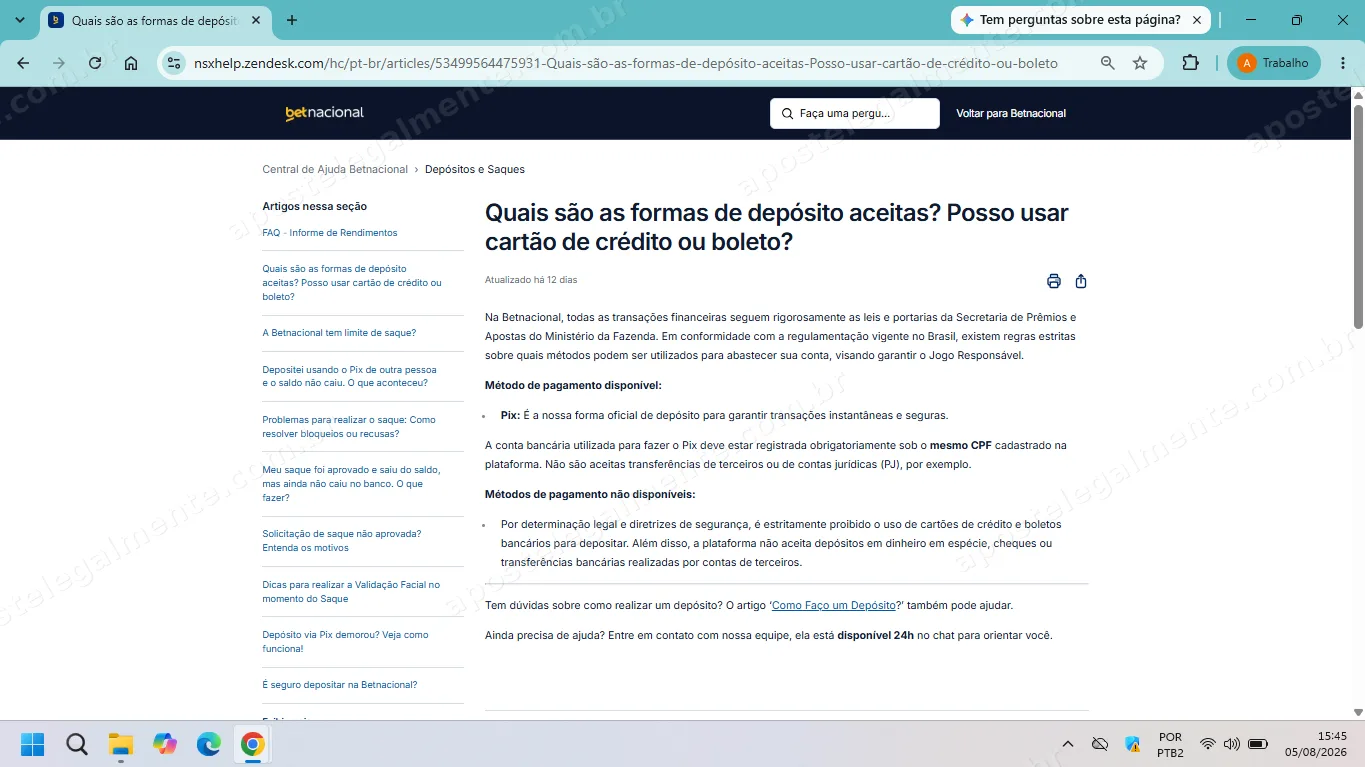
Task: Open sidebar 'Quais são as formas de depósito' article
Action: pyautogui.click(x=352, y=283)
